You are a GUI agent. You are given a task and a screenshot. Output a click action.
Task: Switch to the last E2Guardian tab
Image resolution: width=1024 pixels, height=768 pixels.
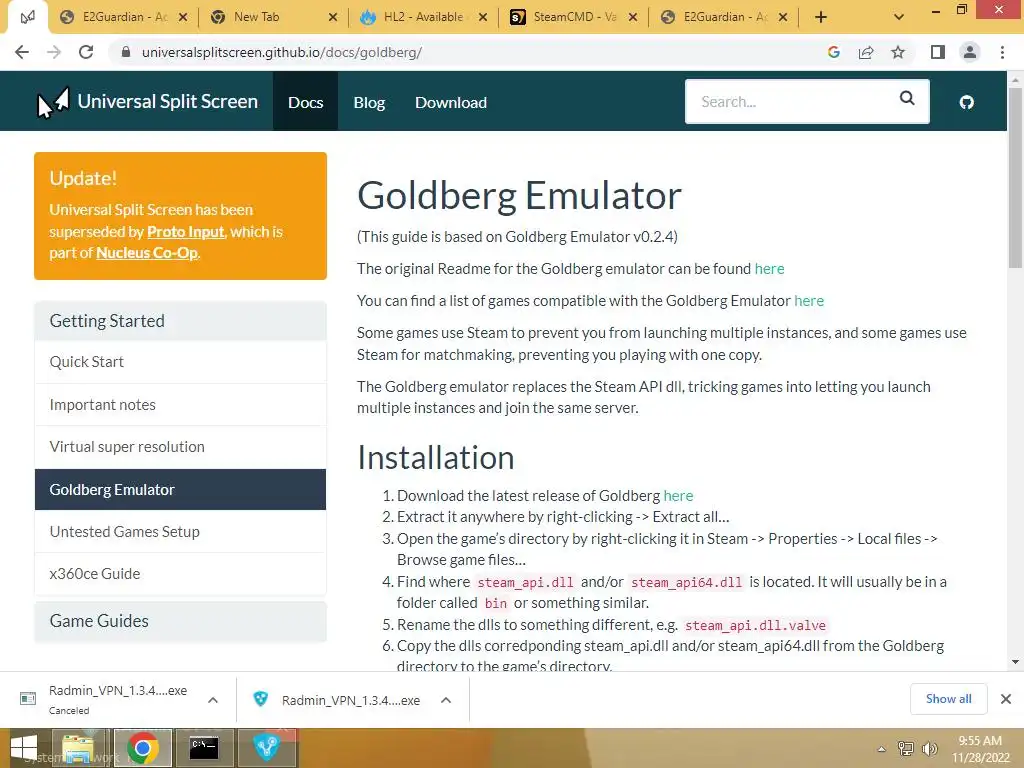[725, 17]
